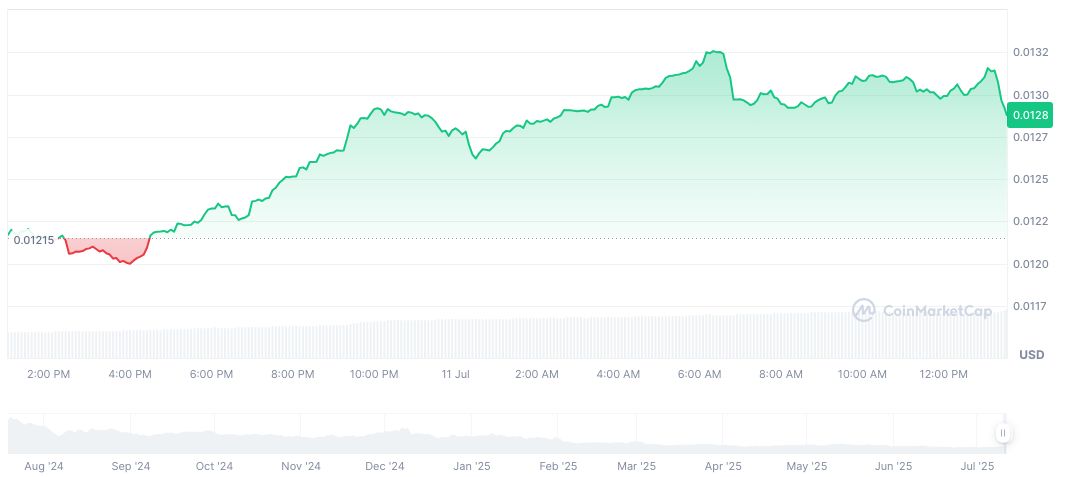Jump to Aug '24 in range navigator
Screen dimensions: 1072x477
(x=42, y=466)
